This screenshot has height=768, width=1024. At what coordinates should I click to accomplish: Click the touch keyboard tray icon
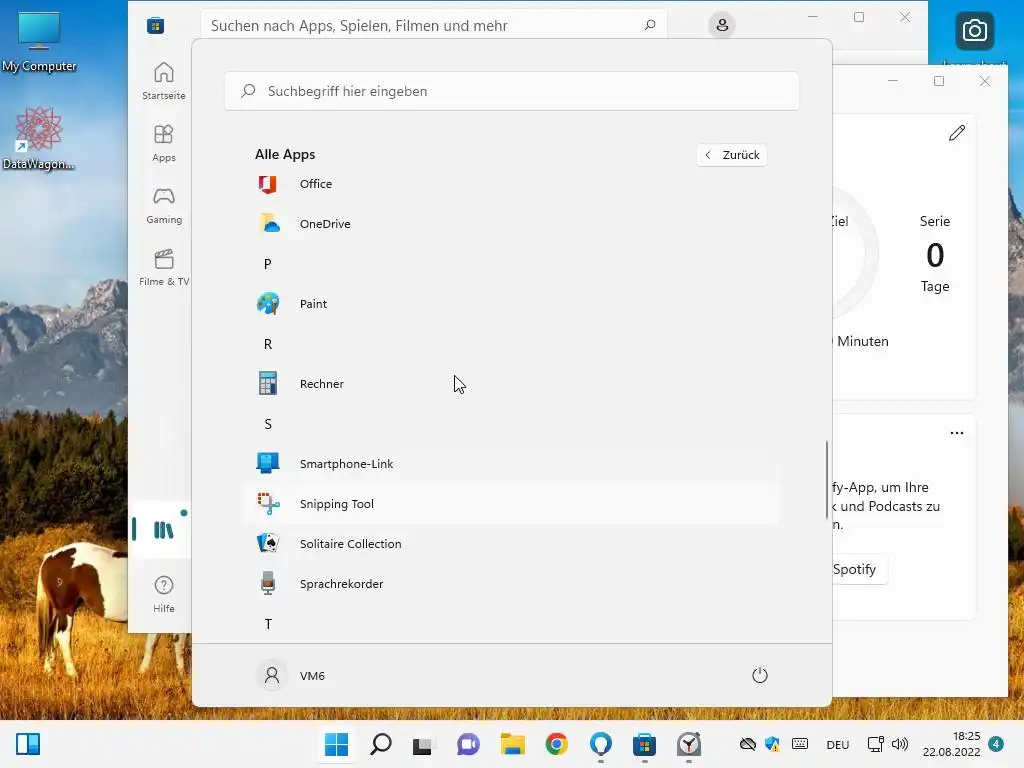pyautogui.click(x=799, y=744)
